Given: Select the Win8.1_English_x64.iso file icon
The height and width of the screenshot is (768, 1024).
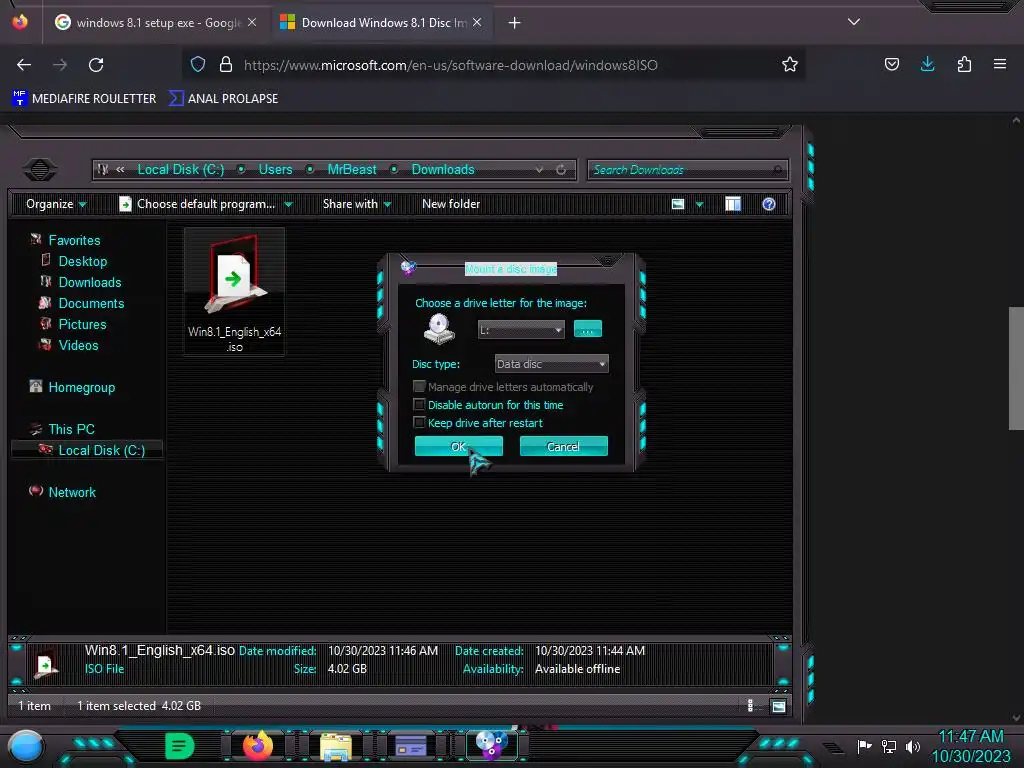Looking at the screenshot, I should 234,291.
